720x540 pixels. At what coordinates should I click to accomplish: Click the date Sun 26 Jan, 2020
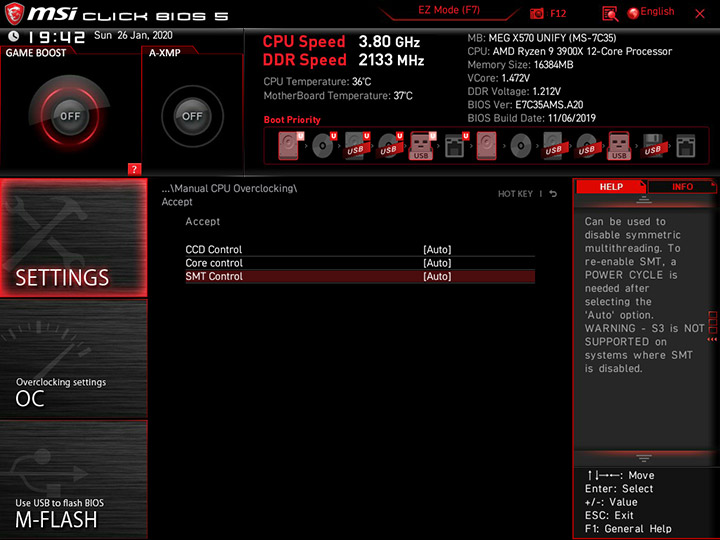pyautogui.click(x=133, y=35)
